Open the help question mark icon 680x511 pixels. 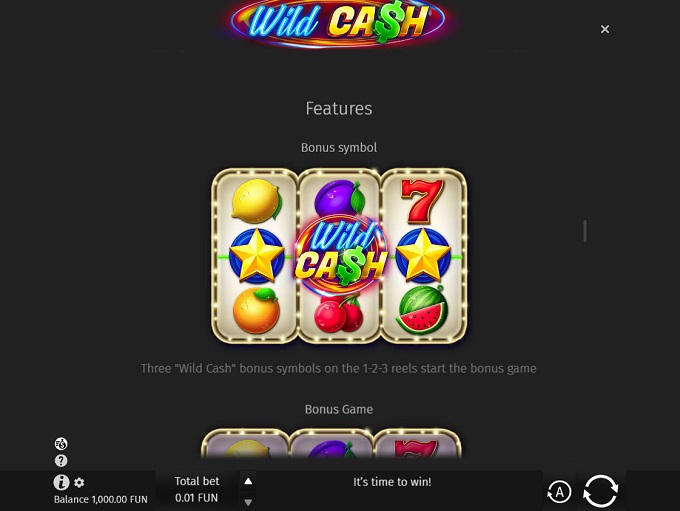(61, 460)
